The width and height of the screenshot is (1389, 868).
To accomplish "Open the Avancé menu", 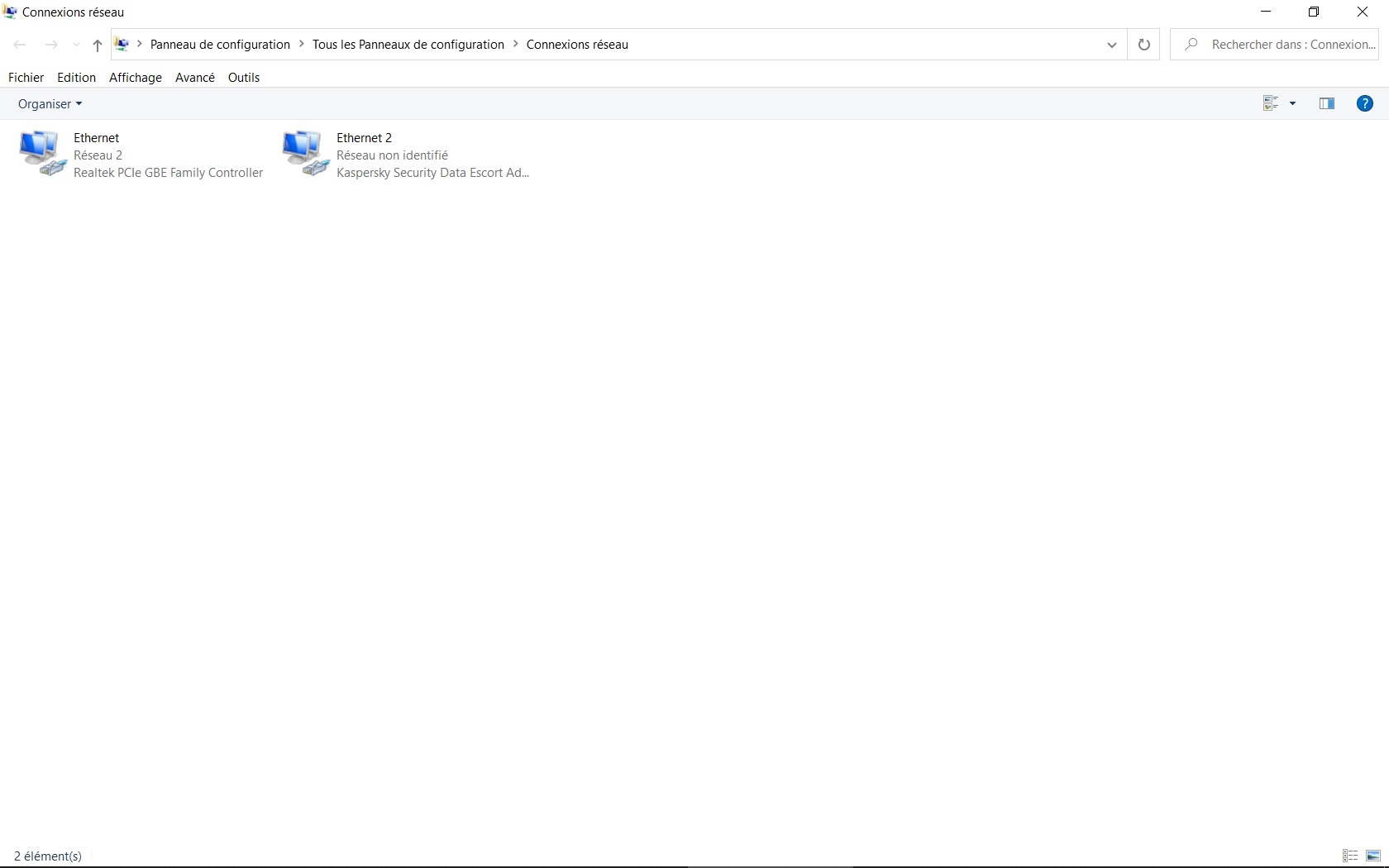I will pyautogui.click(x=195, y=78).
